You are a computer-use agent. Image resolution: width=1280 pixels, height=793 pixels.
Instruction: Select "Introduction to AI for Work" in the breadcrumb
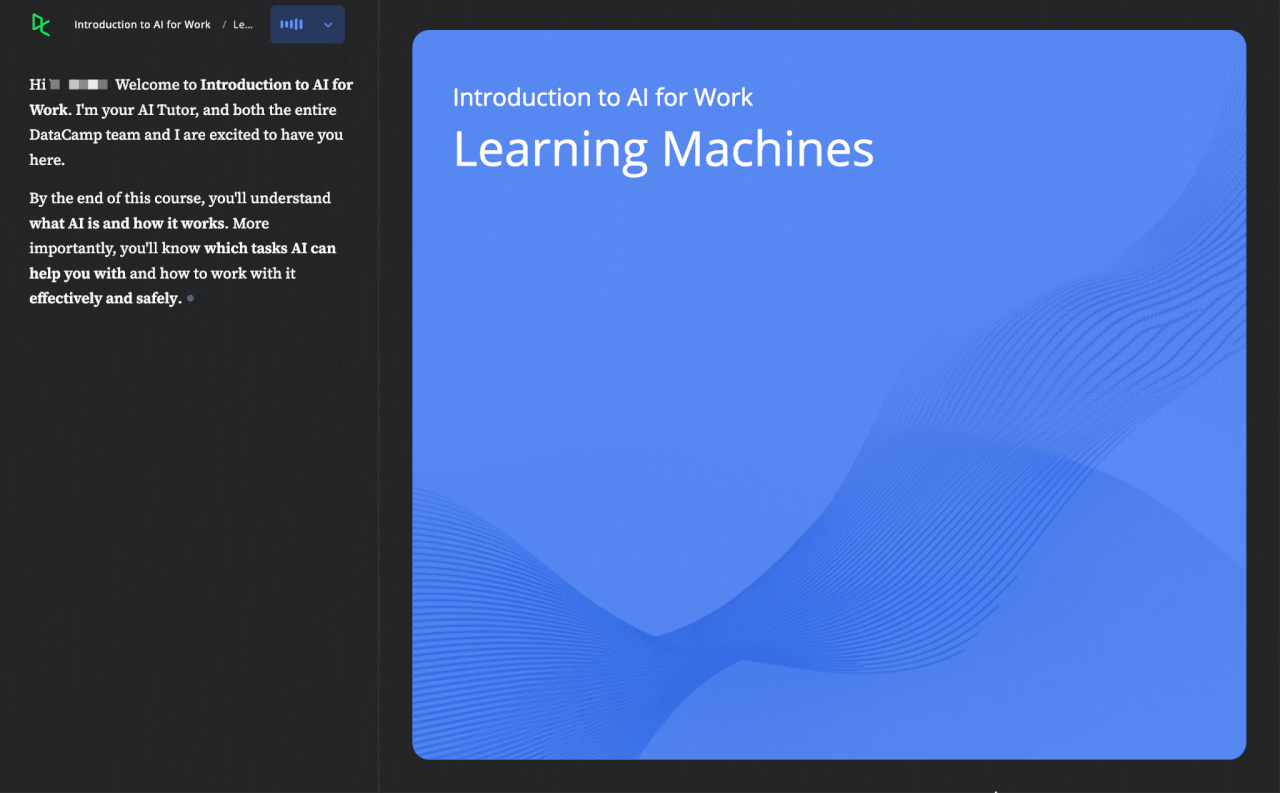point(142,24)
